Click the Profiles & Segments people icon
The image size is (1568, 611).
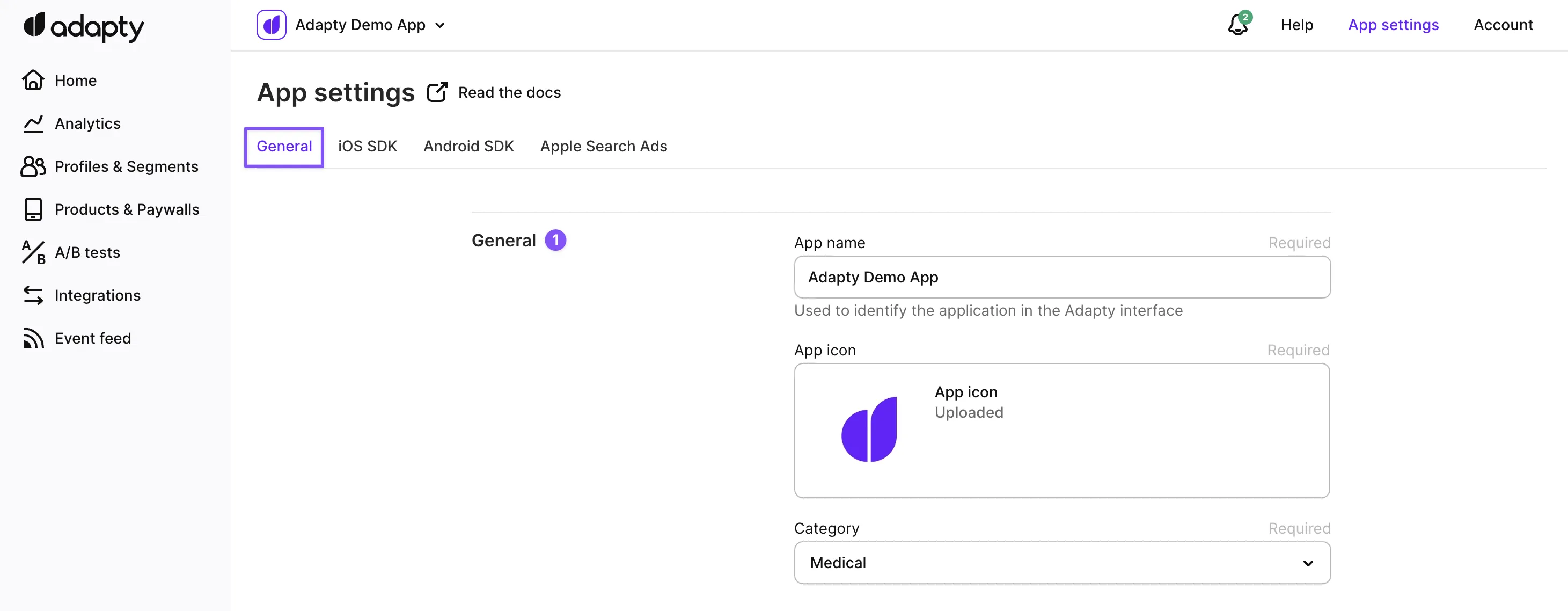(33, 166)
